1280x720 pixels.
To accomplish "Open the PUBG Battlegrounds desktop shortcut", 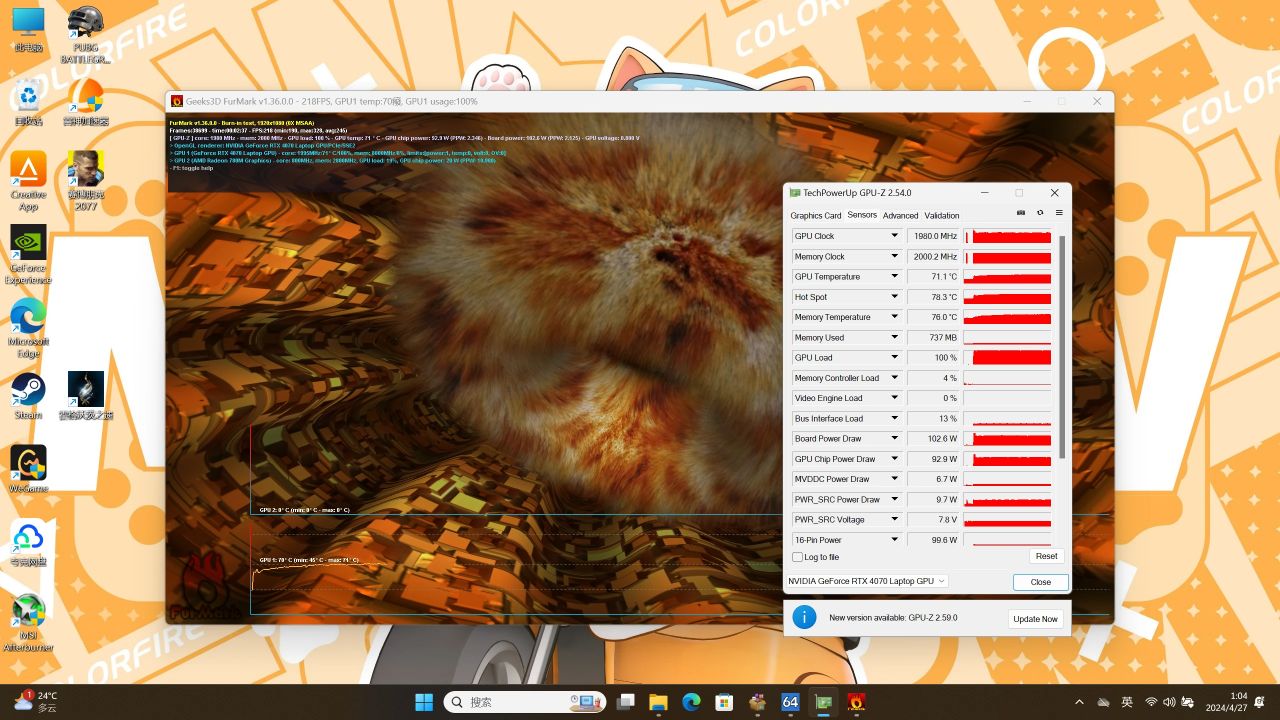I will 86,34.
